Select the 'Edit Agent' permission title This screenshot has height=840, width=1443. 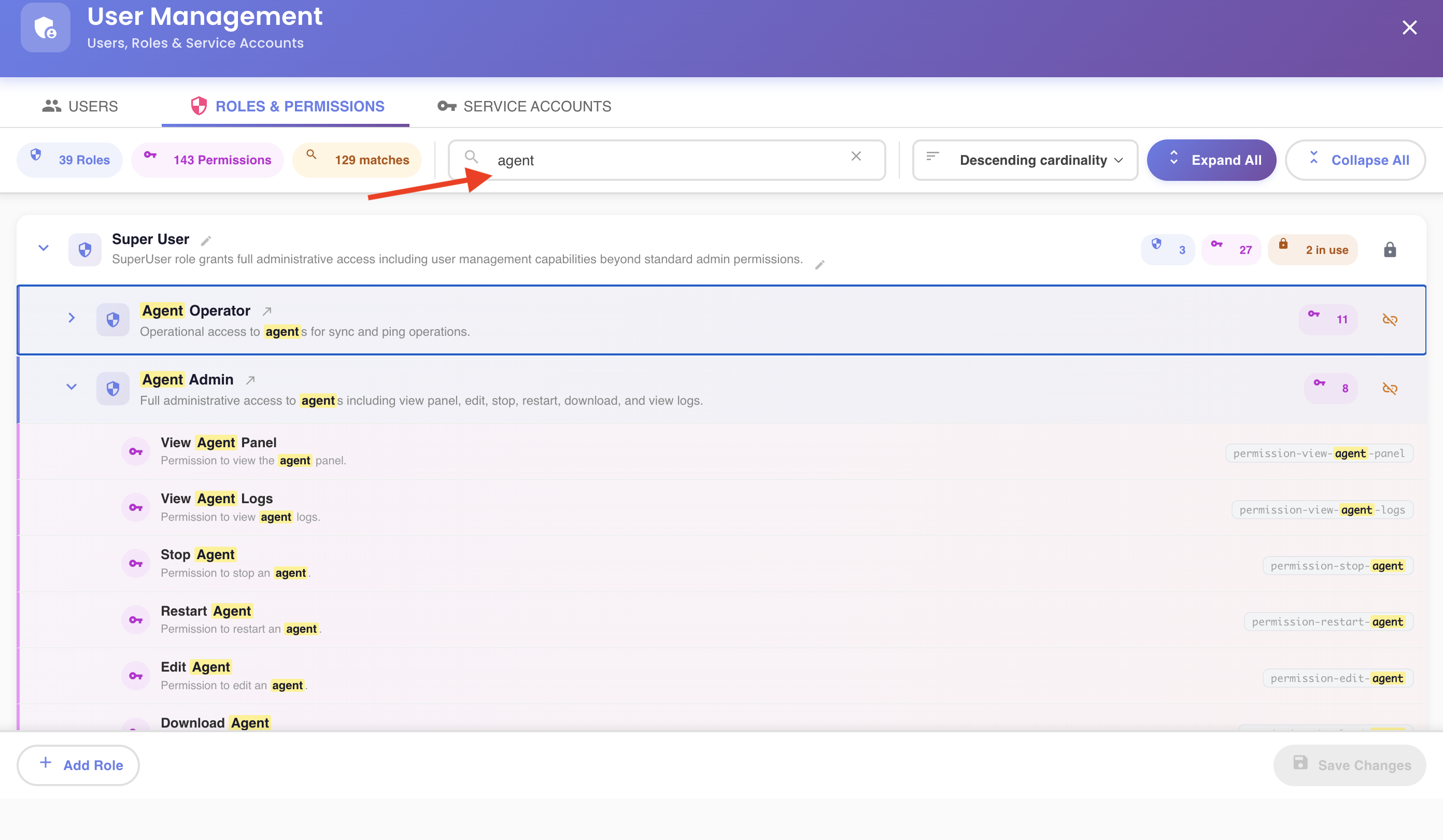click(x=196, y=666)
